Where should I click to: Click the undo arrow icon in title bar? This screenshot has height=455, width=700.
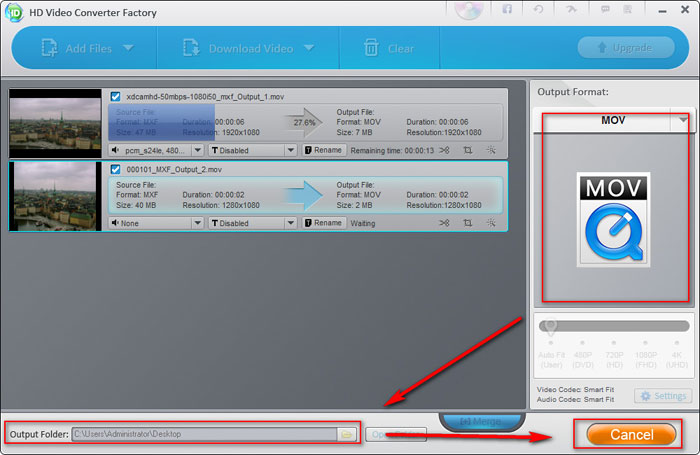pyautogui.click(x=538, y=9)
